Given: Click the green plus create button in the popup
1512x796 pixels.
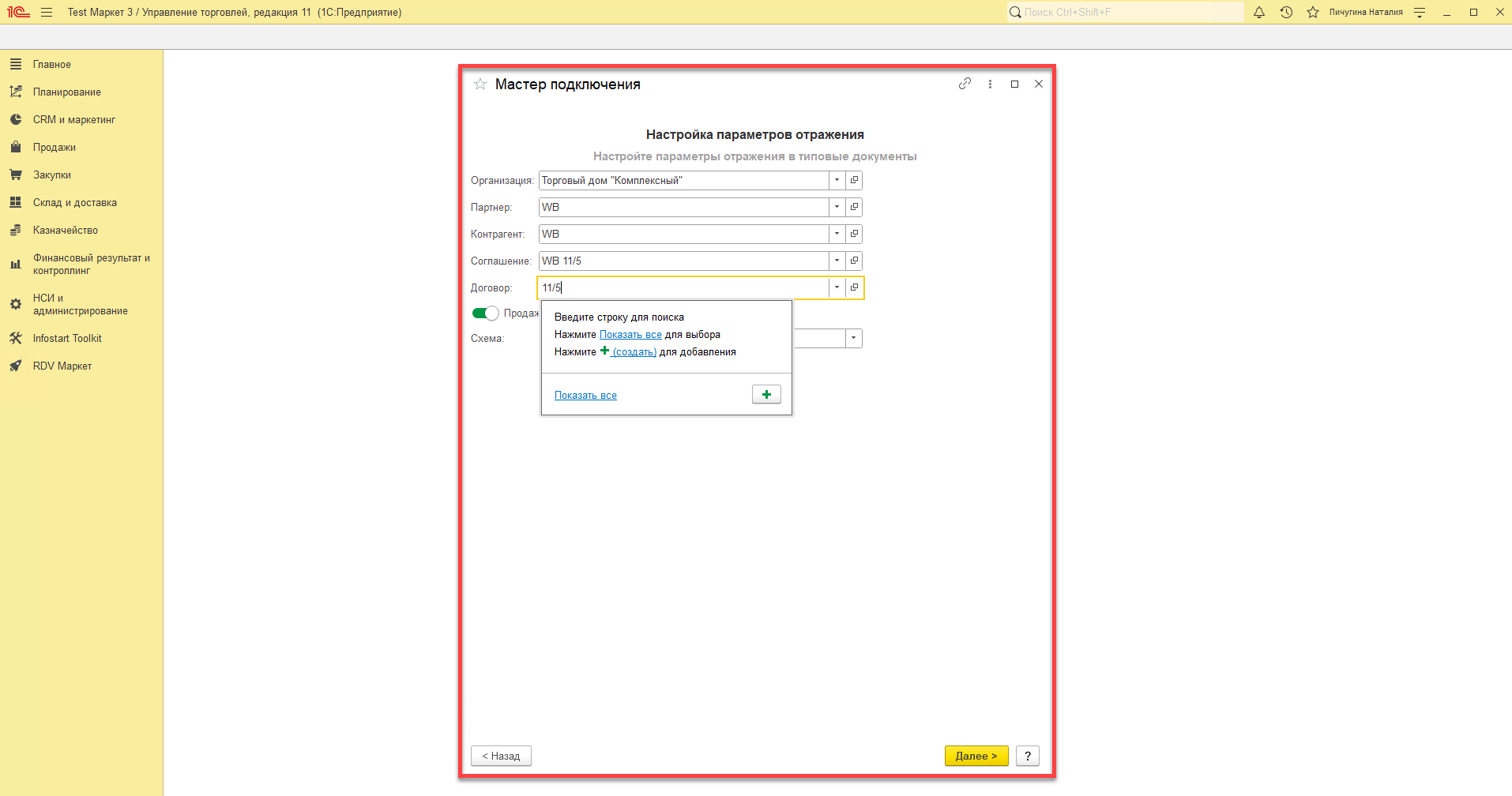Looking at the screenshot, I should (766, 394).
